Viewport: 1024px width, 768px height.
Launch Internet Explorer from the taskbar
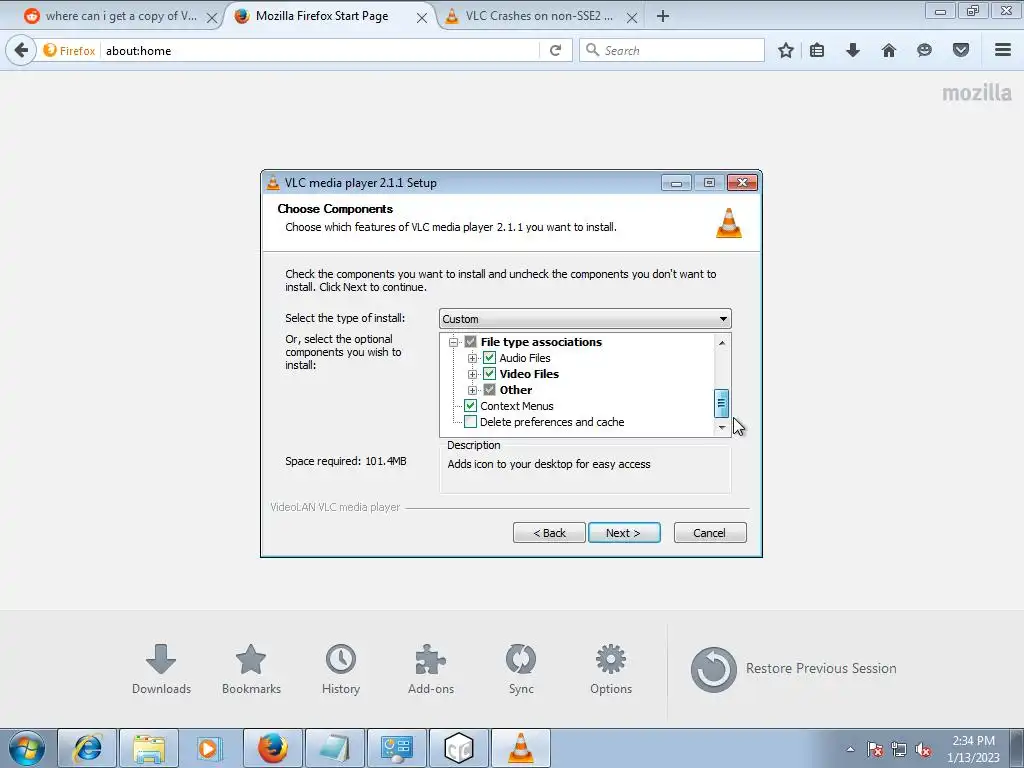click(x=88, y=748)
